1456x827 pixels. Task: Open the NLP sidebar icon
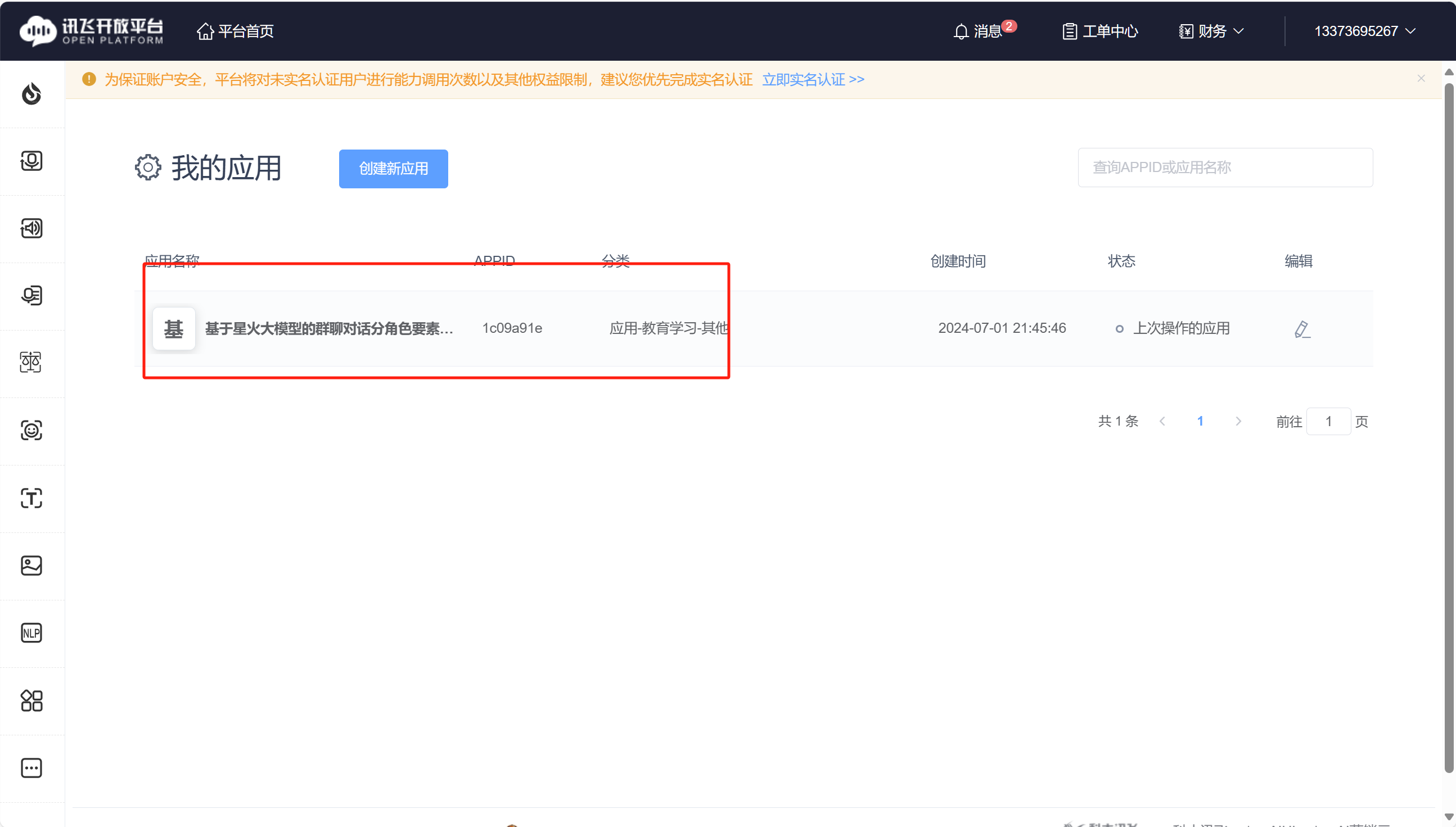point(31,632)
